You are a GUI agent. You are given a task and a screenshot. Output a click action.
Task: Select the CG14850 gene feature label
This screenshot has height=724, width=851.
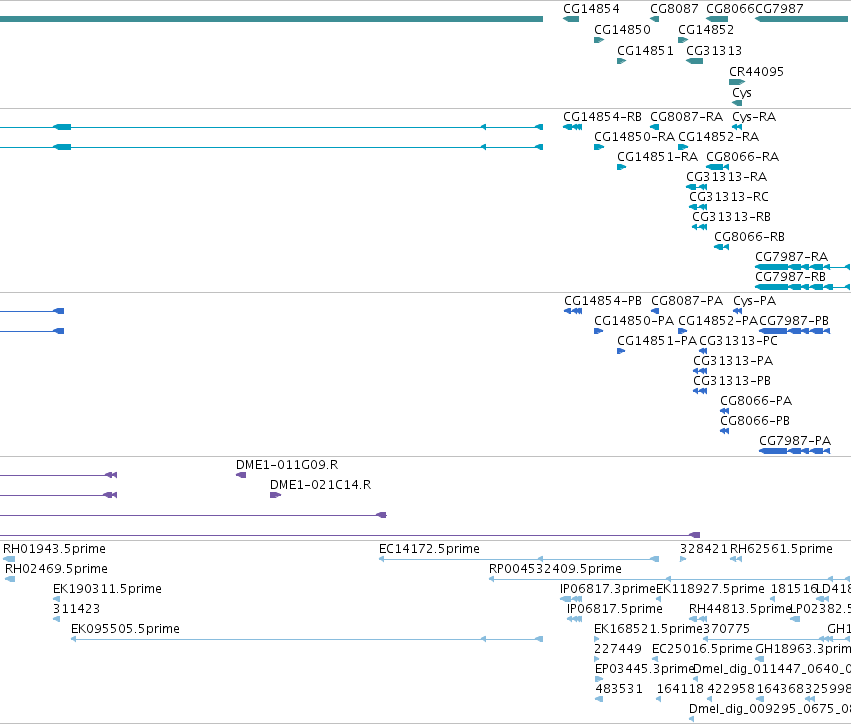(x=622, y=30)
